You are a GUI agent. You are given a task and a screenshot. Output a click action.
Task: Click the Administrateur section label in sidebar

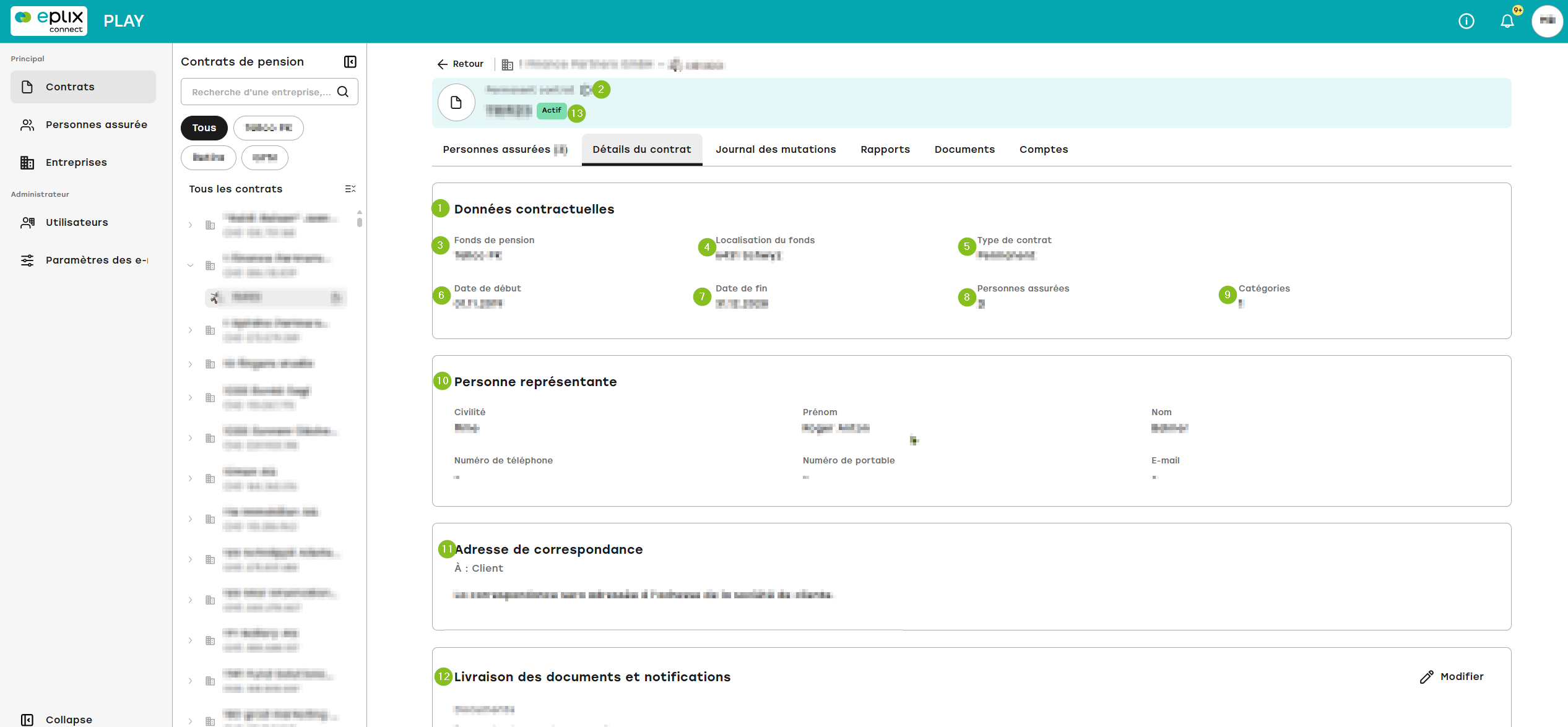click(x=40, y=194)
